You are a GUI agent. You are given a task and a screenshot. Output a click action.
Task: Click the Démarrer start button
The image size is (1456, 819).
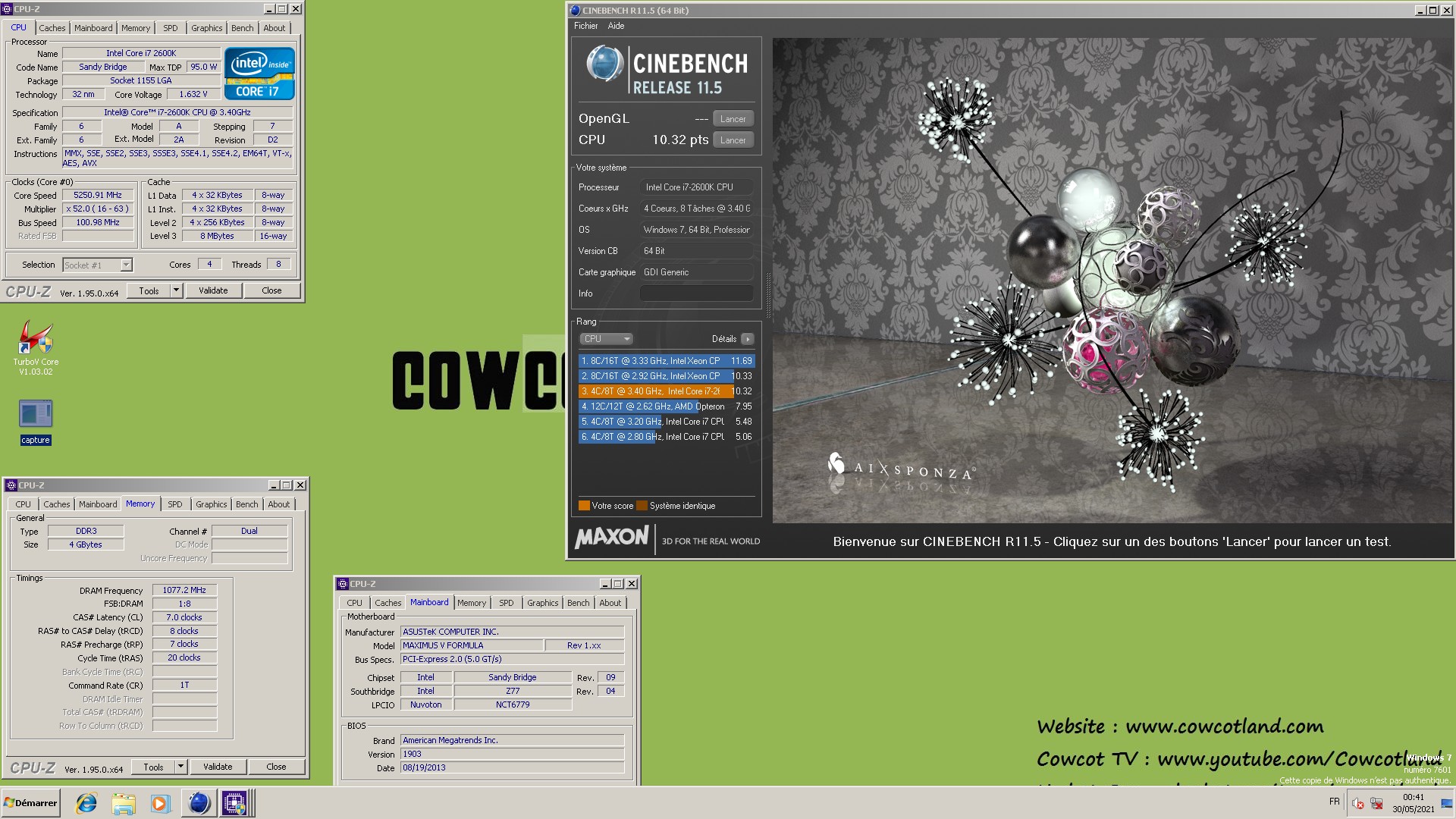30,803
